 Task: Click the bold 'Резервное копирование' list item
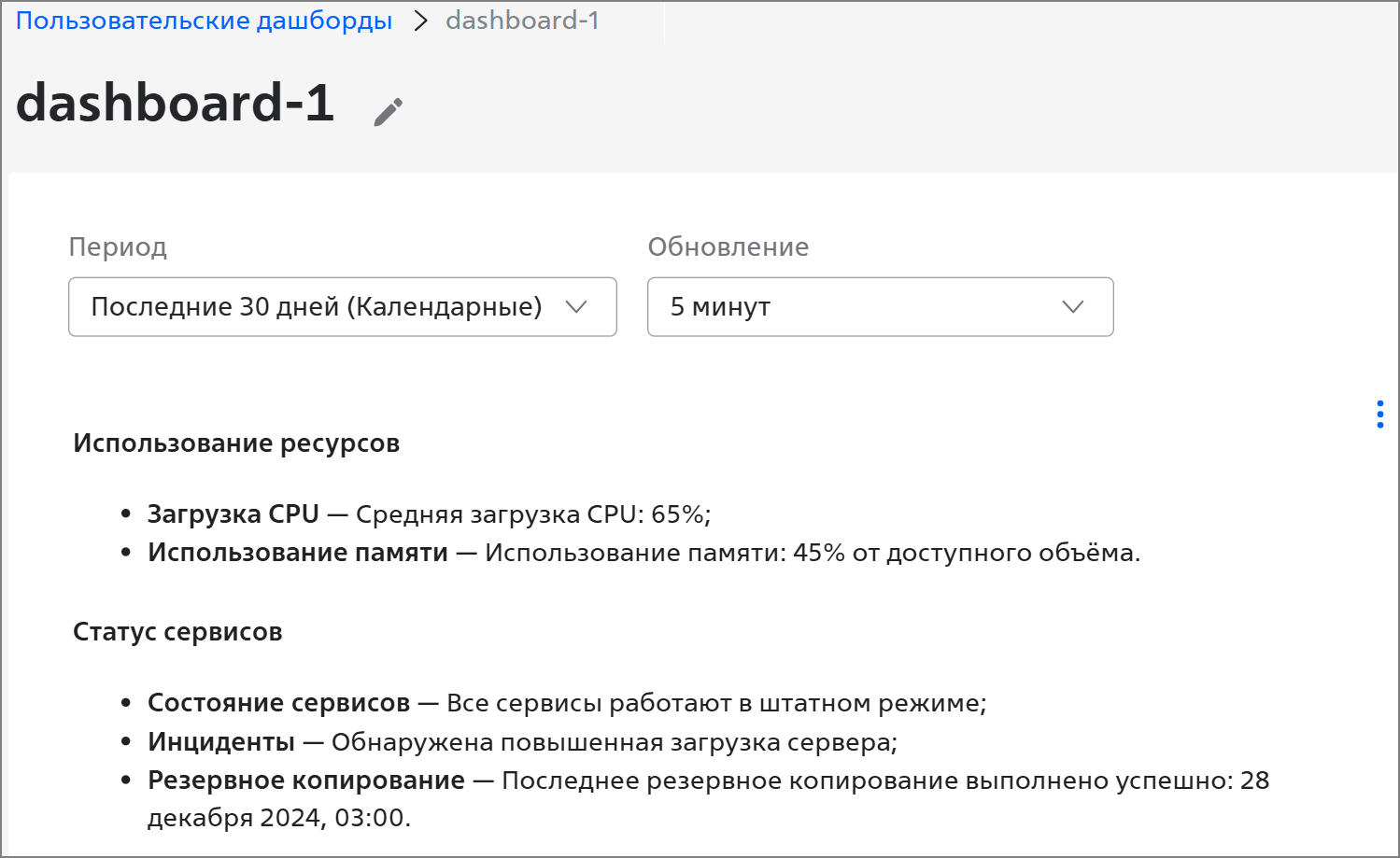coord(306,781)
